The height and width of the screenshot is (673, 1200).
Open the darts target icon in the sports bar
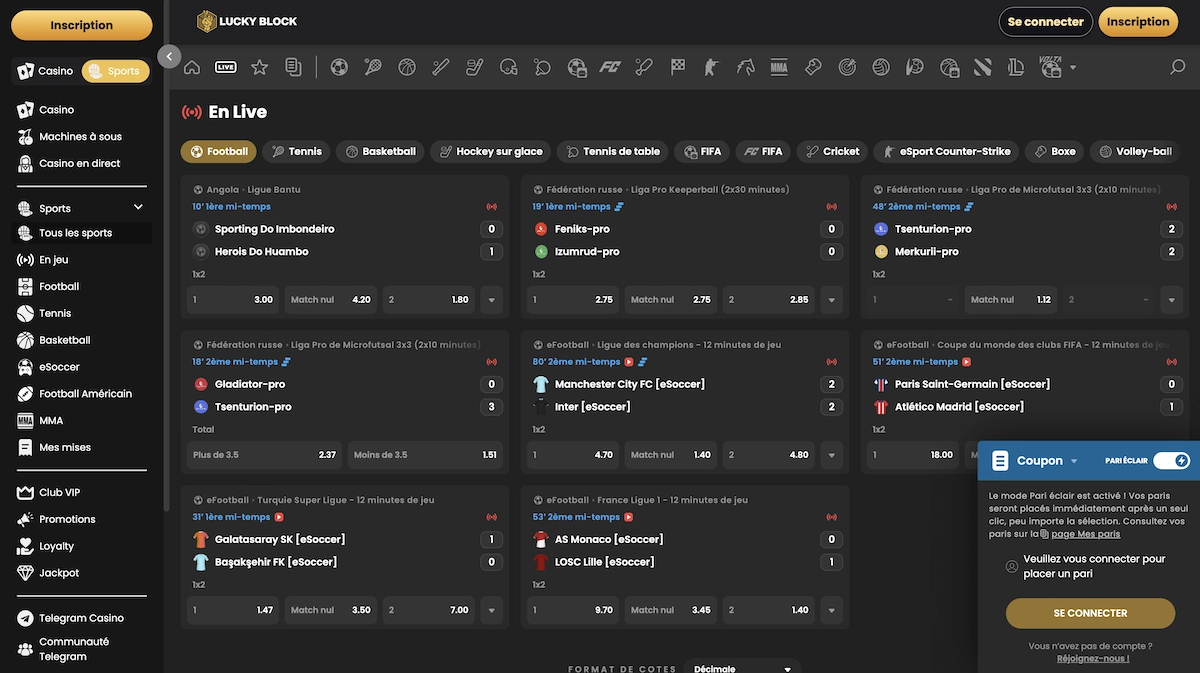pos(846,66)
